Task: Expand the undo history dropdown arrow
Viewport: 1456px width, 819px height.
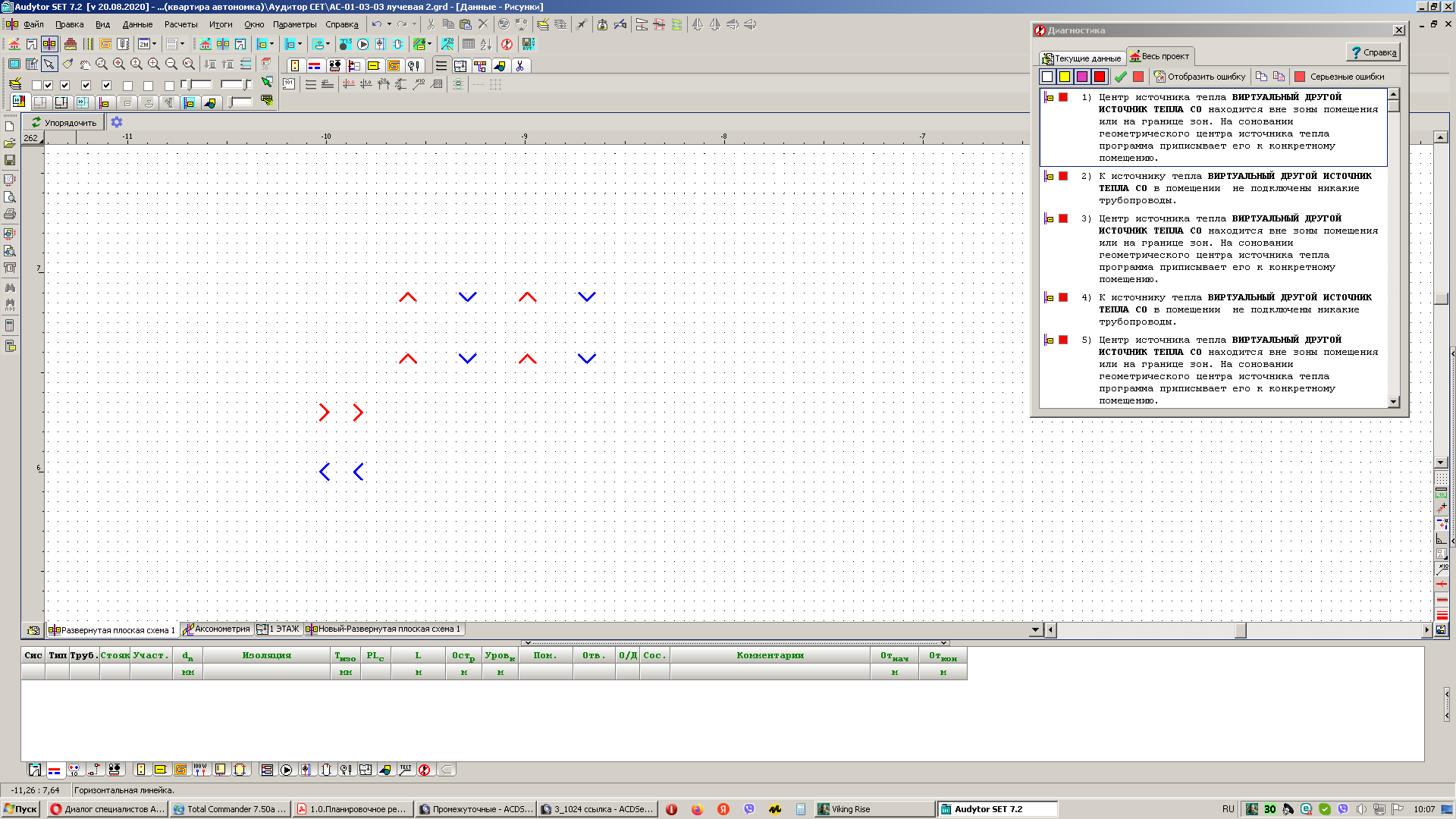Action: [x=389, y=24]
